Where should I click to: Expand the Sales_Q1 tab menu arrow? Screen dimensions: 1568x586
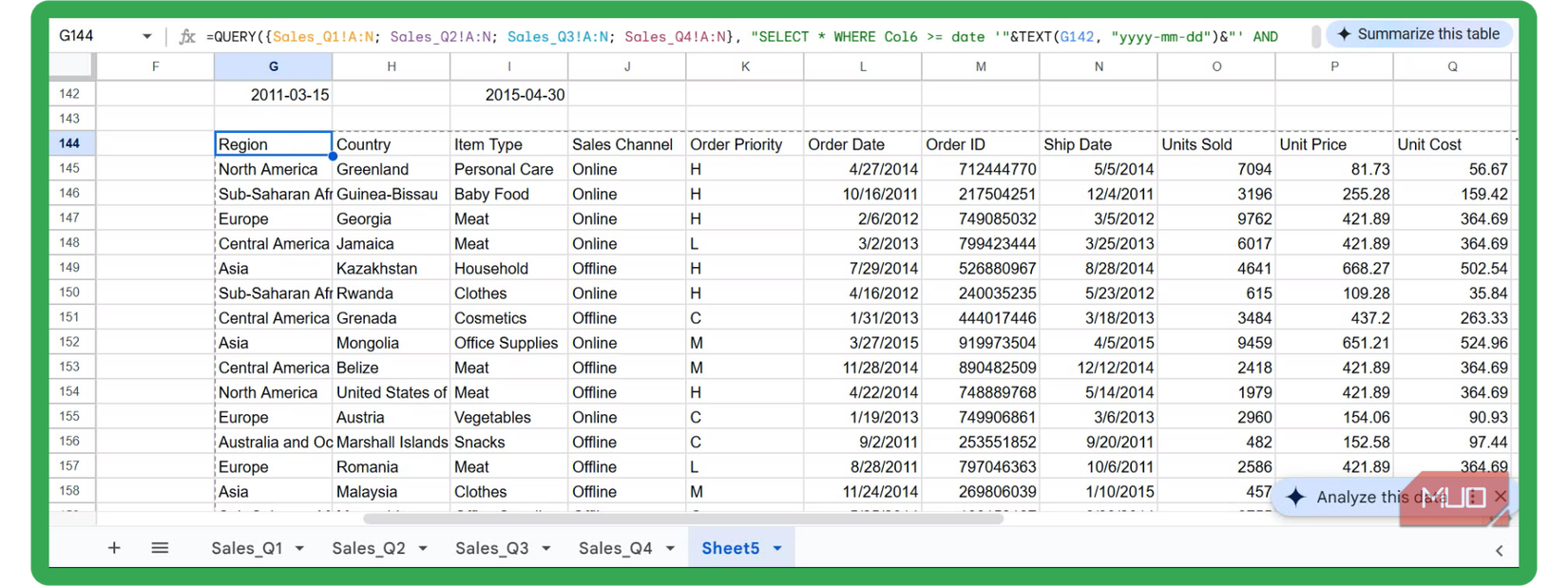299,549
